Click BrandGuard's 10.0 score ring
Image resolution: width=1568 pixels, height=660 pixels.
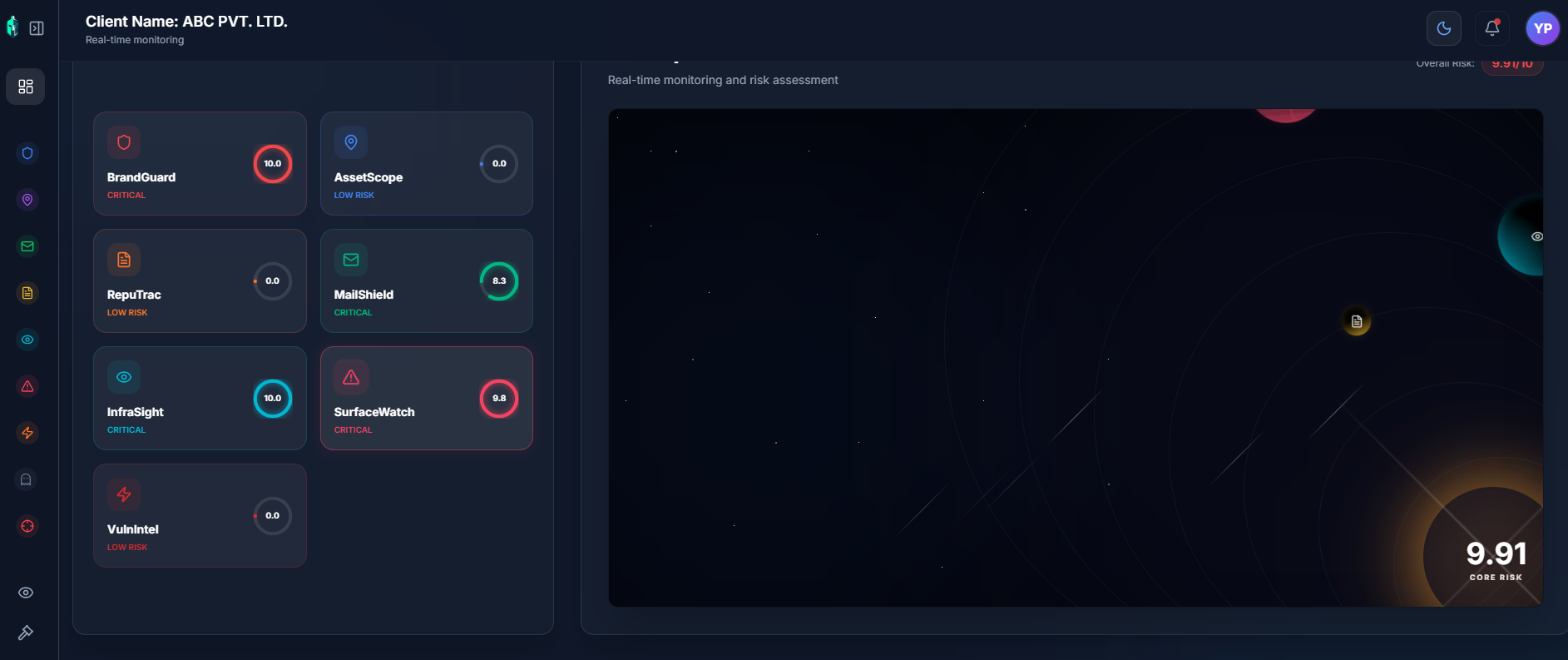pos(273,163)
